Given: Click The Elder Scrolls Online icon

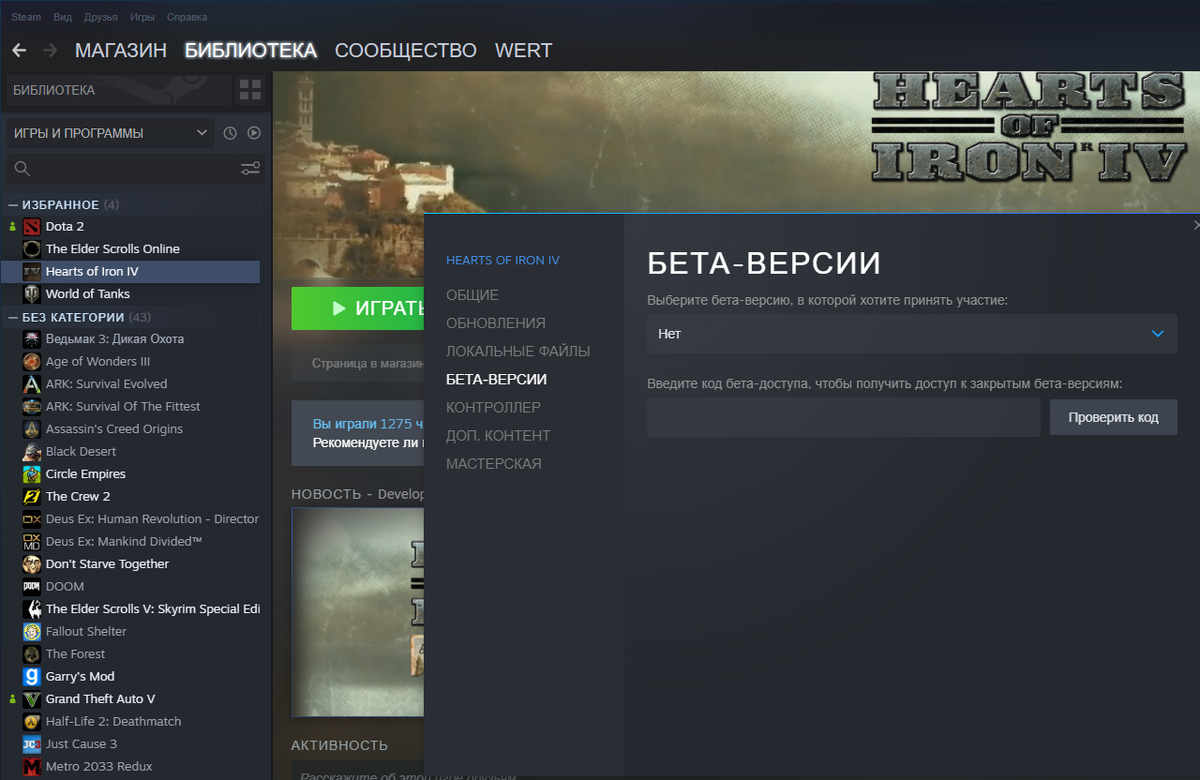Looking at the screenshot, I should [x=31, y=249].
